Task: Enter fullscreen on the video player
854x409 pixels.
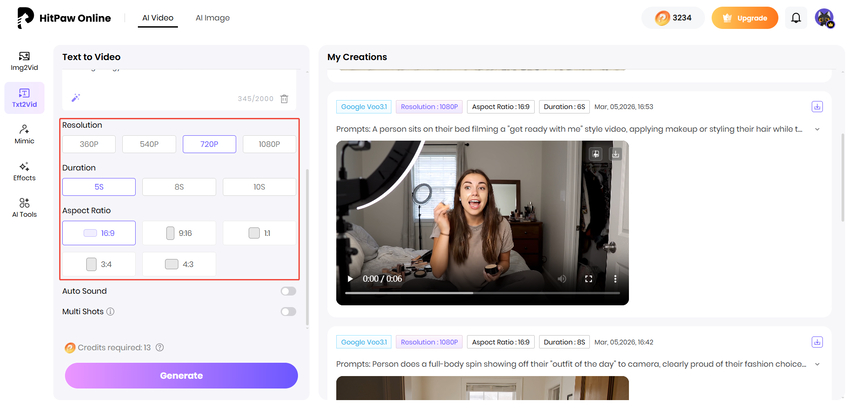Action: tap(588, 279)
